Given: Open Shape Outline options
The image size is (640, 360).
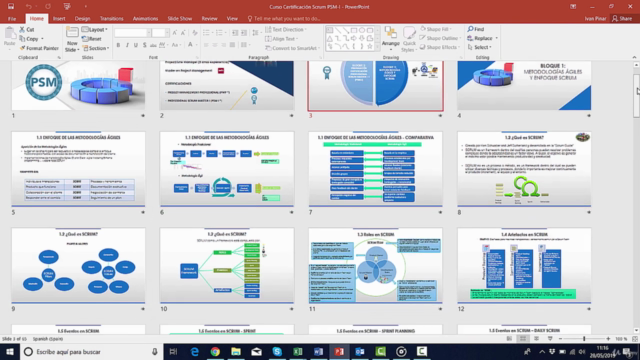Looking at the screenshot, I should click(x=440, y=38).
